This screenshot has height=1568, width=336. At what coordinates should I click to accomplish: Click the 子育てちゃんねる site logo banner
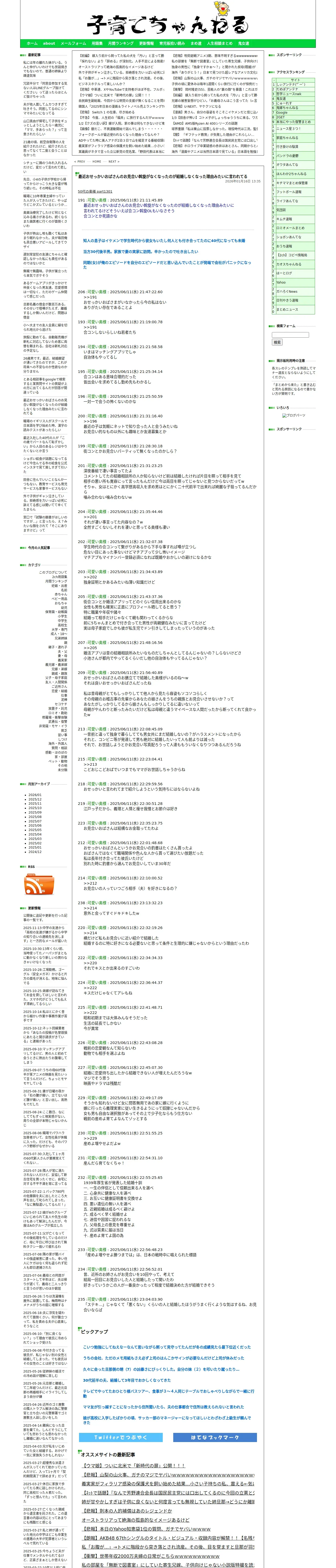tap(168, 20)
